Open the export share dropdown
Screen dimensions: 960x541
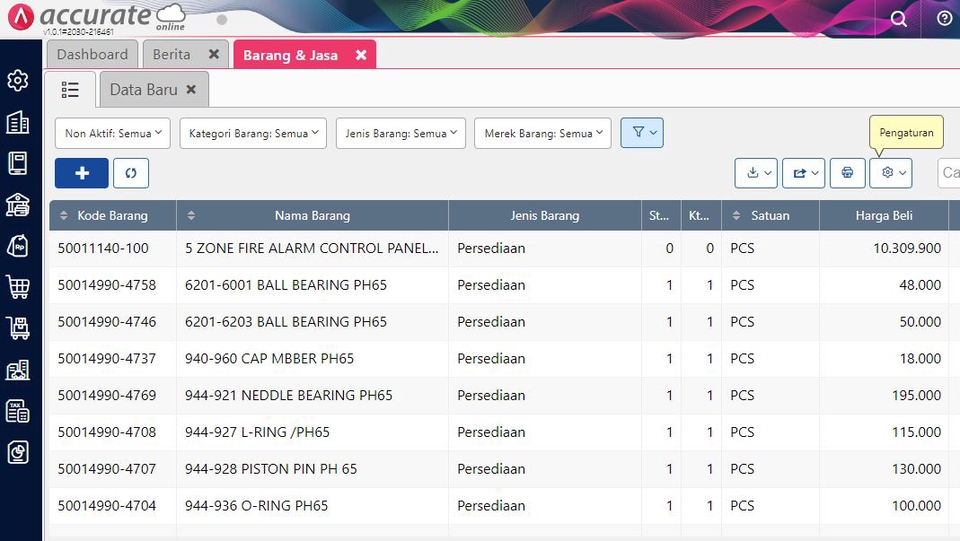point(803,173)
